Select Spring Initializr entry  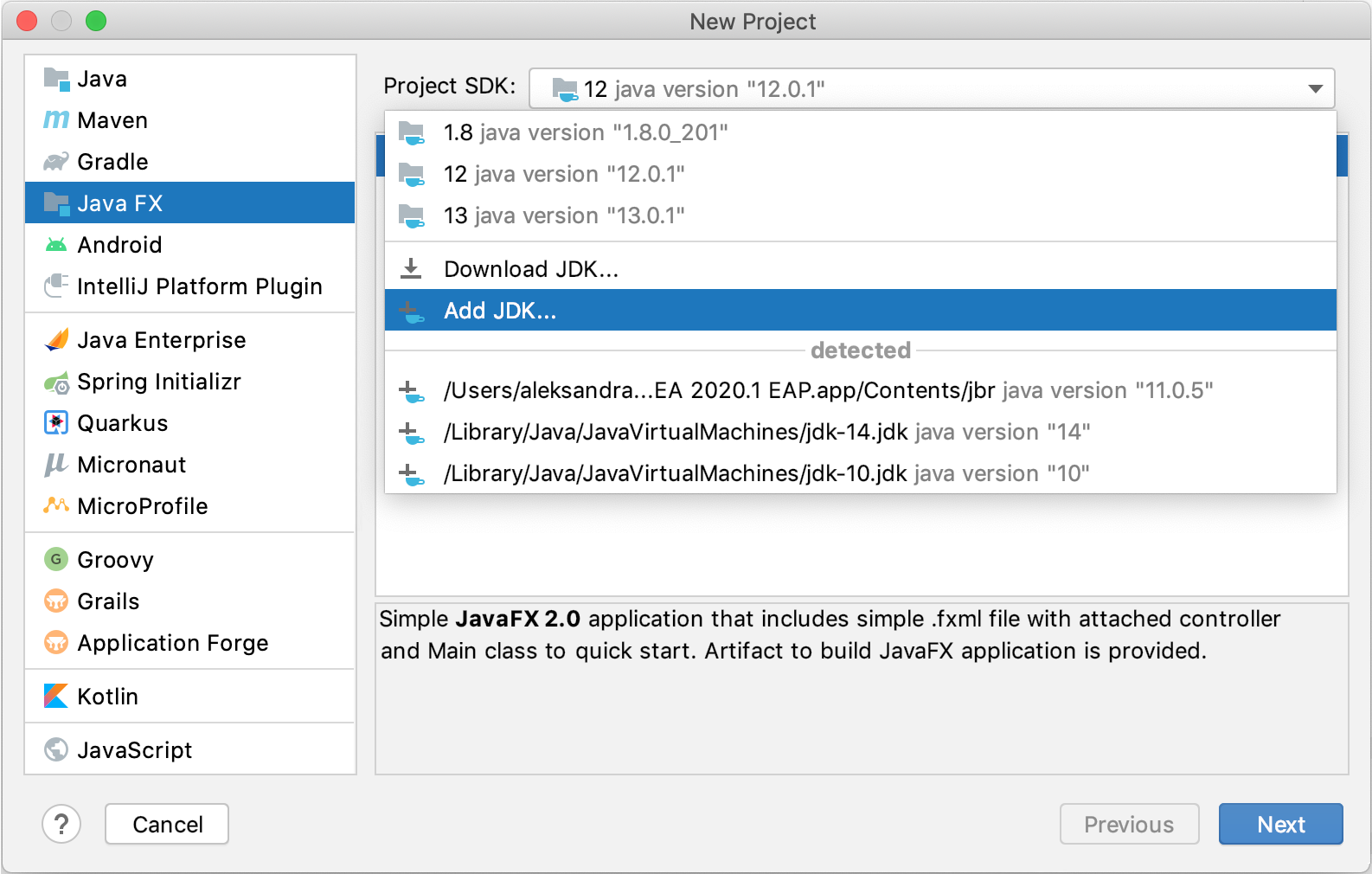pyautogui.click(x=190, y=382)
